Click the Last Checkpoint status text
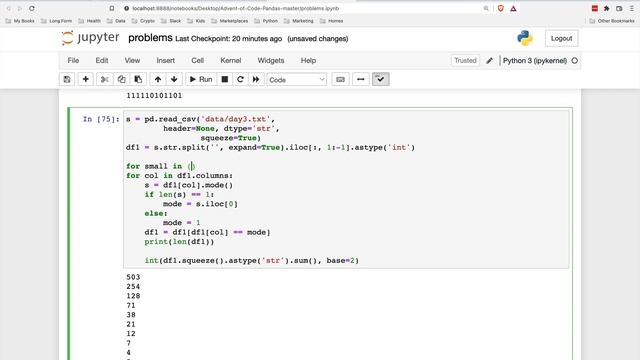 point(229,39)
